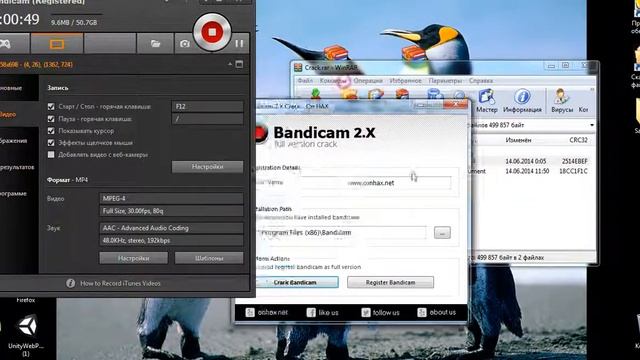This screenshot has height=360, width=640.
Task: Toggle Пауза hotkey checkbox
Action: click(x=51, y=119)
